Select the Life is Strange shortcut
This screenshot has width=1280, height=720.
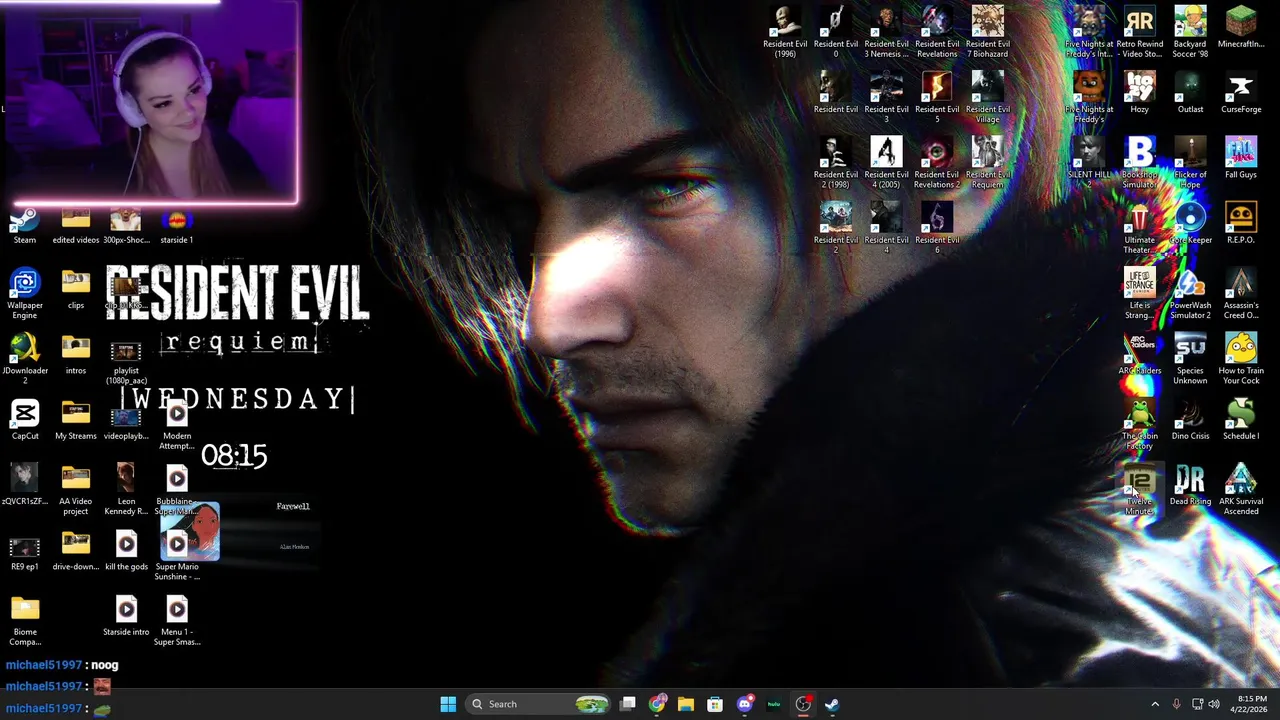(1140, 294)
